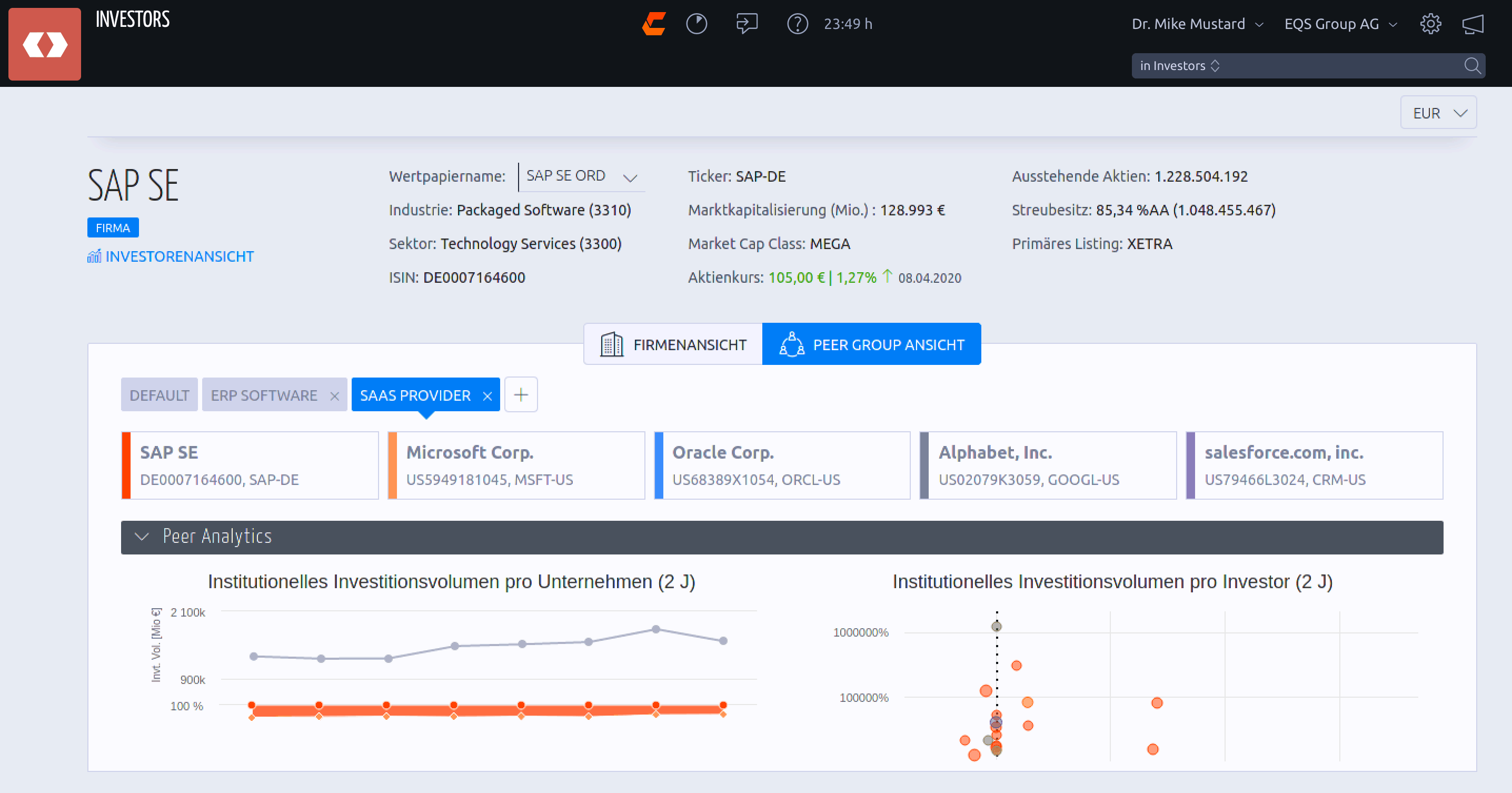Open the help question mark icon
The image size is (1512, 793).
pos(797,24)
